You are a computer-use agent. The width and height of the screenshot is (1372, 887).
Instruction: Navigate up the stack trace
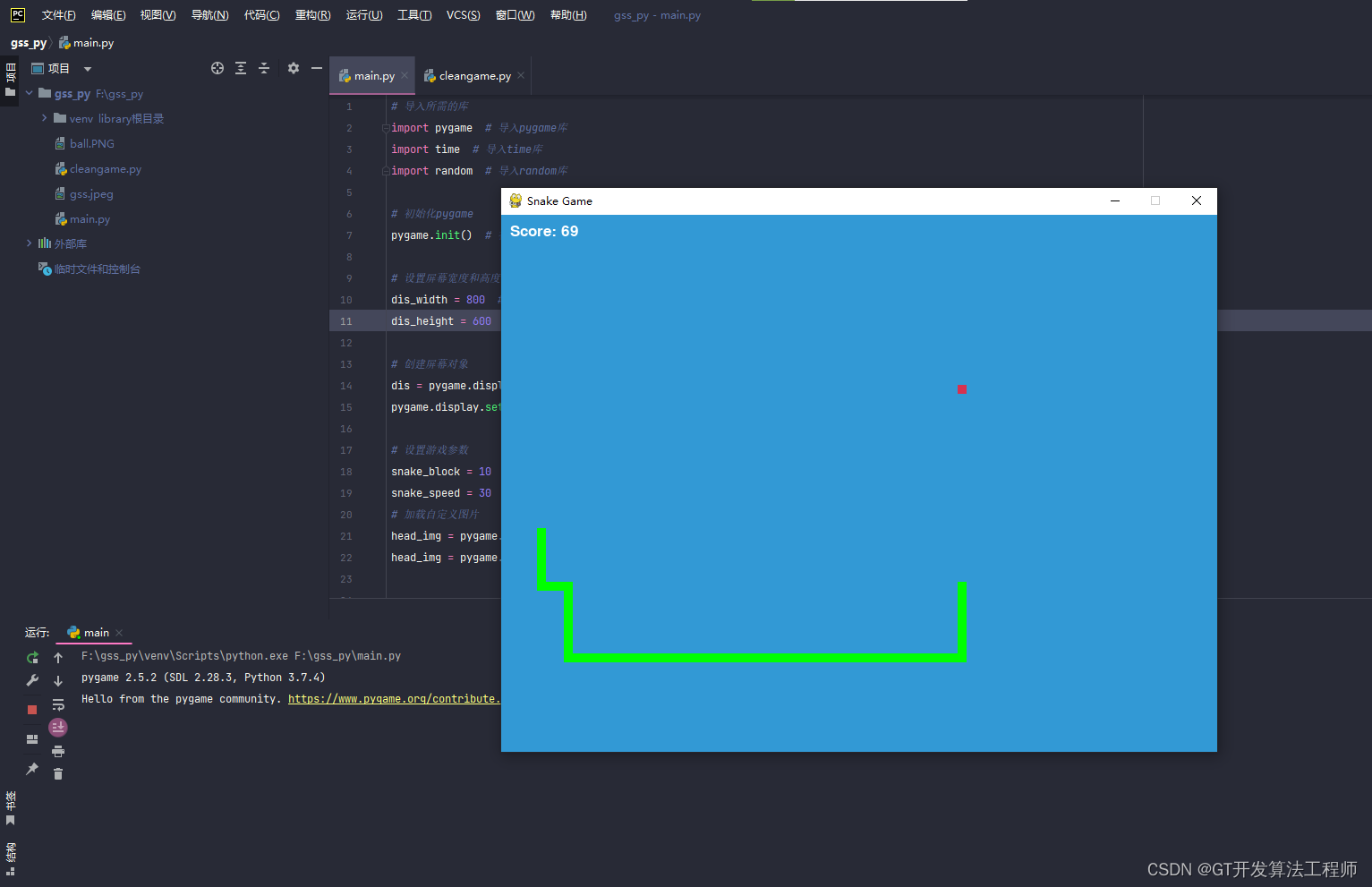pos(57,658)
